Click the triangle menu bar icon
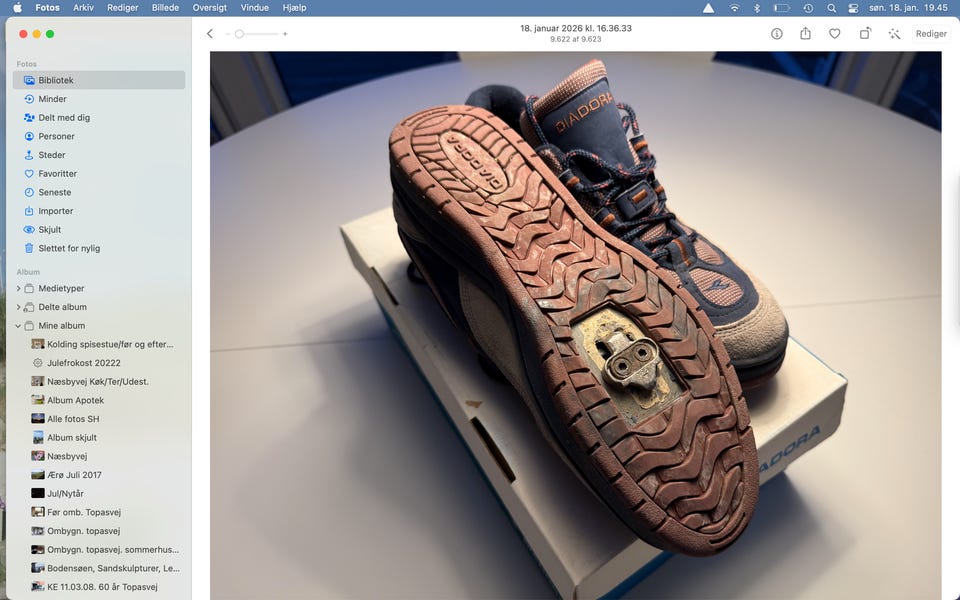960x600 pixels. point(708,8)
